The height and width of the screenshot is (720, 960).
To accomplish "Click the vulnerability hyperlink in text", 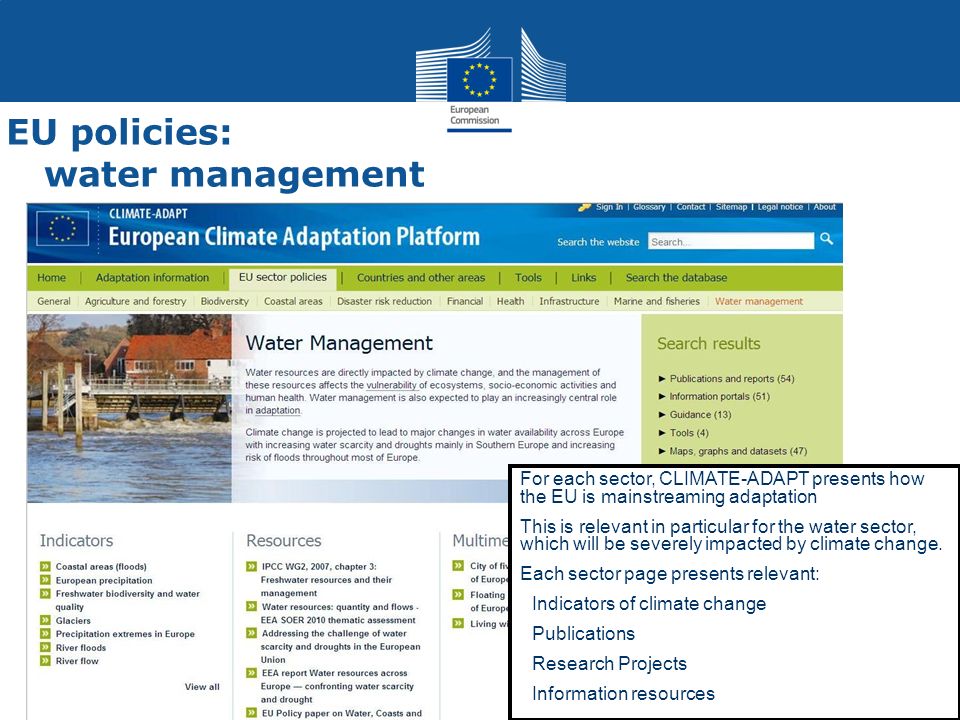I will pyautogui.click(x=392, y=385).
